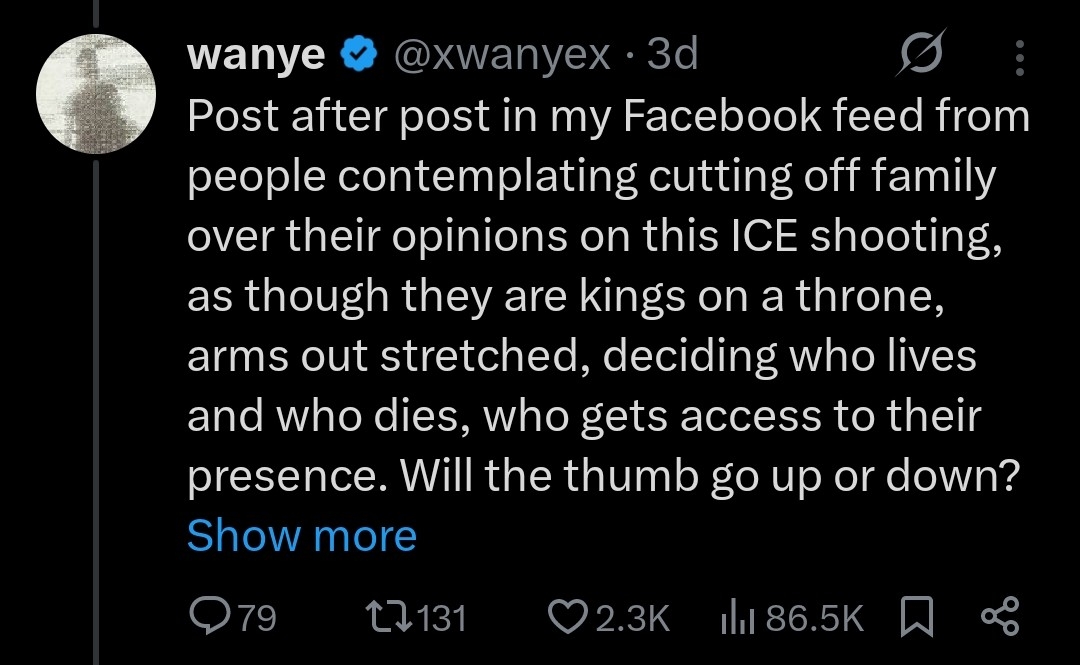This screenshot has width=1080, height=665.
Task: Expand the post with Show more
Action: (x=301, y=535)
